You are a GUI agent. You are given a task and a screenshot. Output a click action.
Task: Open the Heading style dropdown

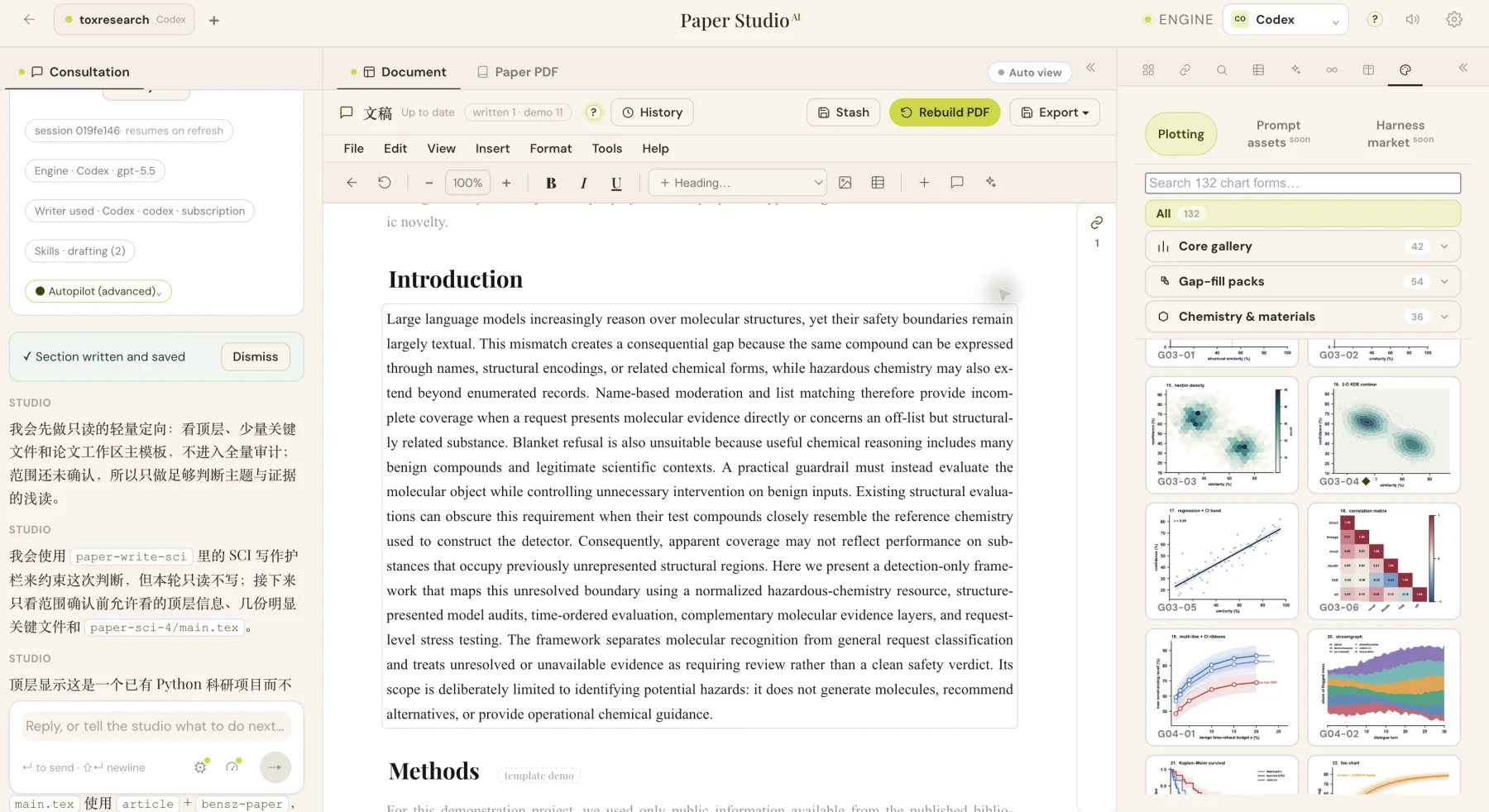(x=738, y=183)
